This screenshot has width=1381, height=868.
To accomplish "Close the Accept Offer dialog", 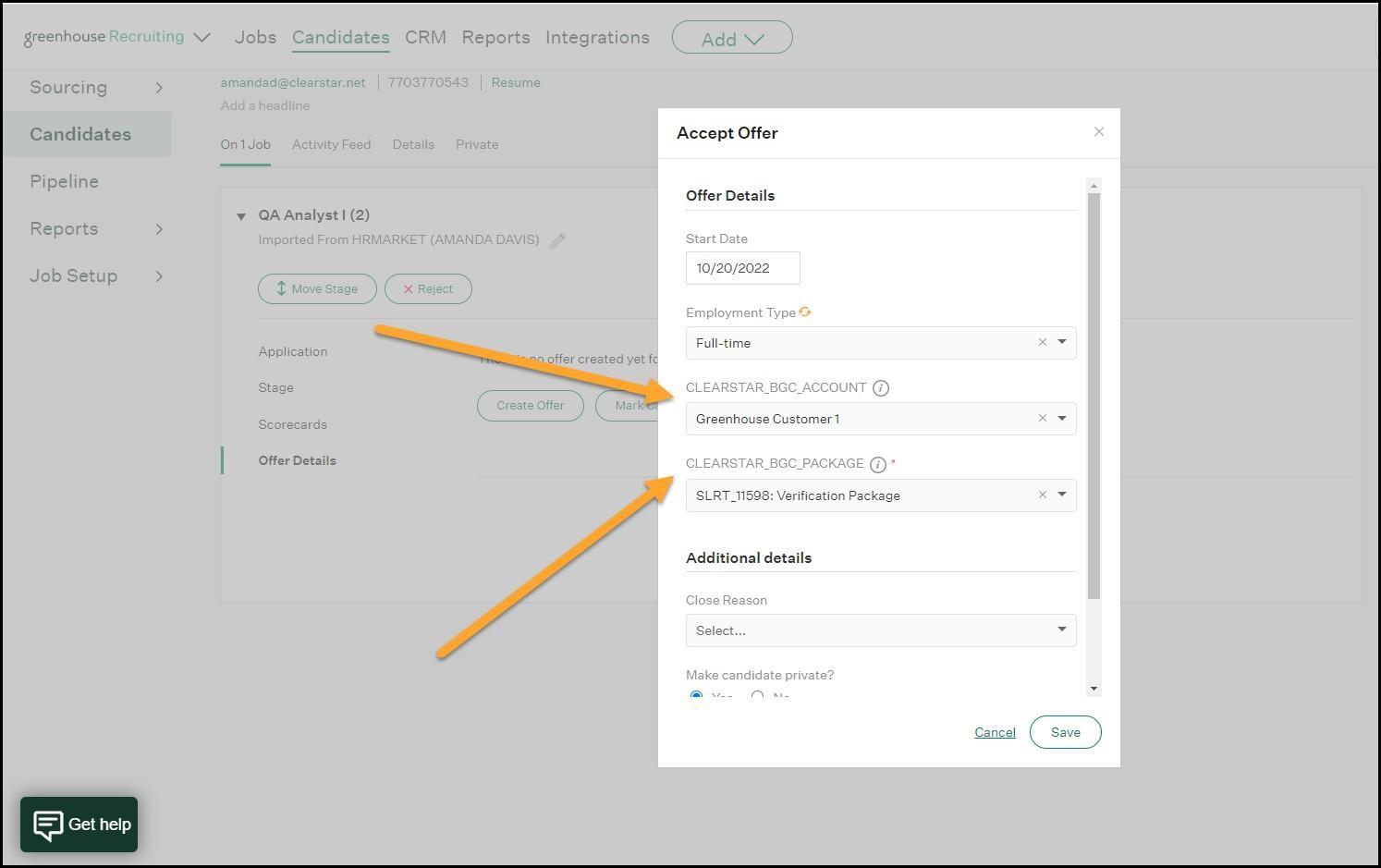I will 1098,132.
